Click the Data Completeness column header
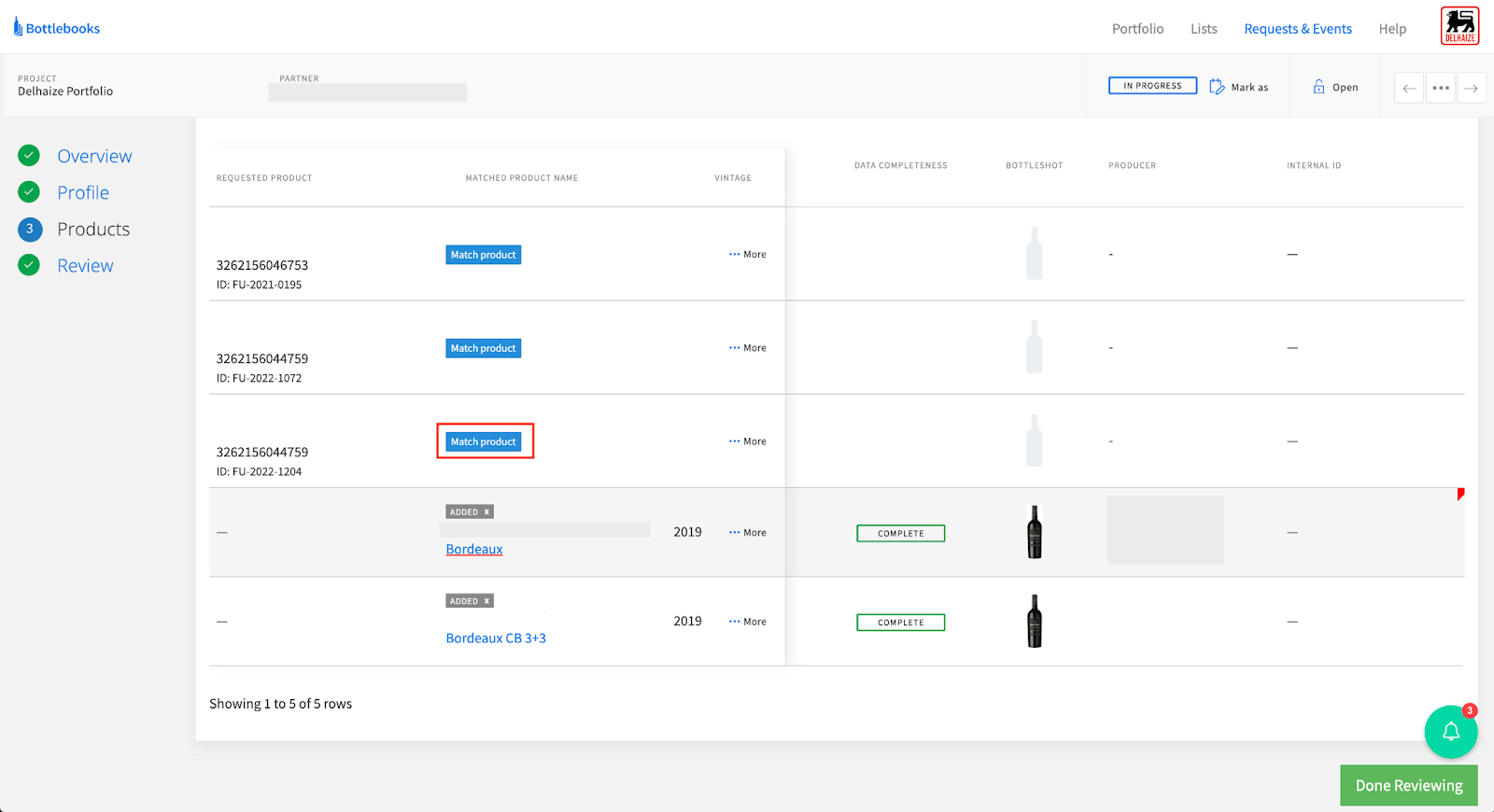This screenshot has width=1494, height=812. click(900, 165)
